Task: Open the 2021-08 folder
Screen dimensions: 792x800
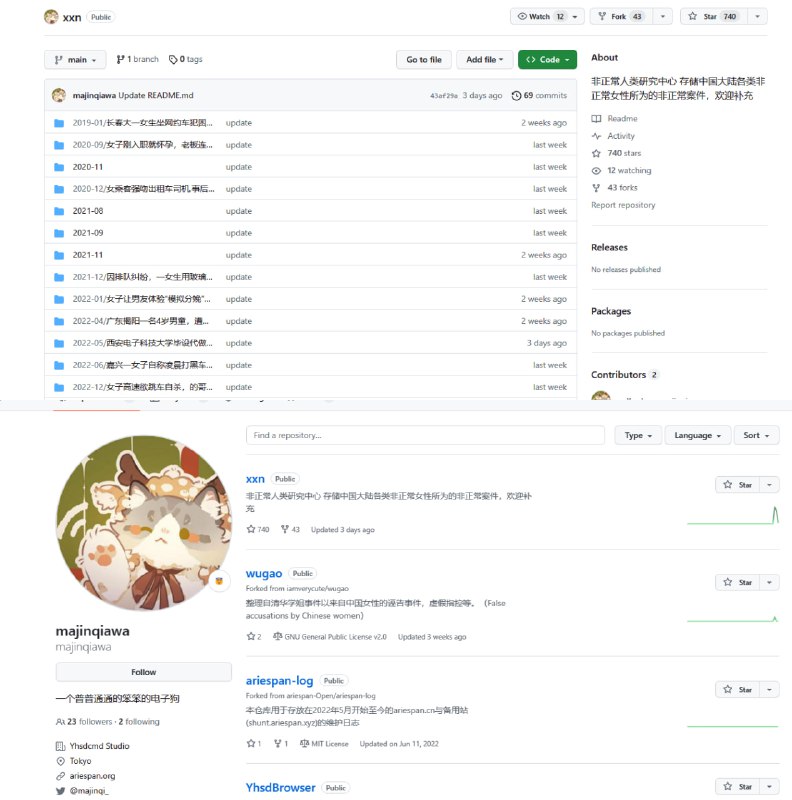Action: tap(88, 211)
